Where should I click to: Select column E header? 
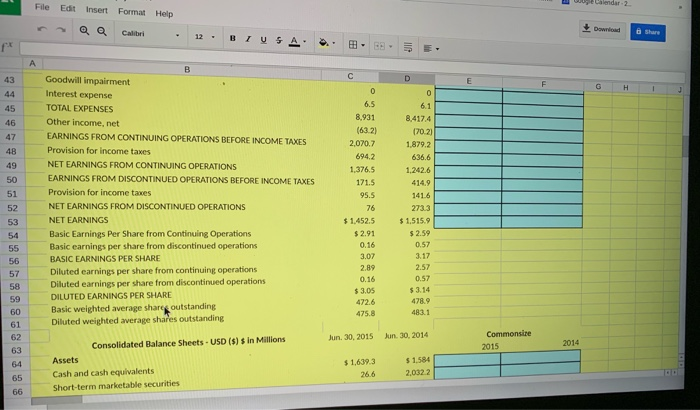(469, 81)
